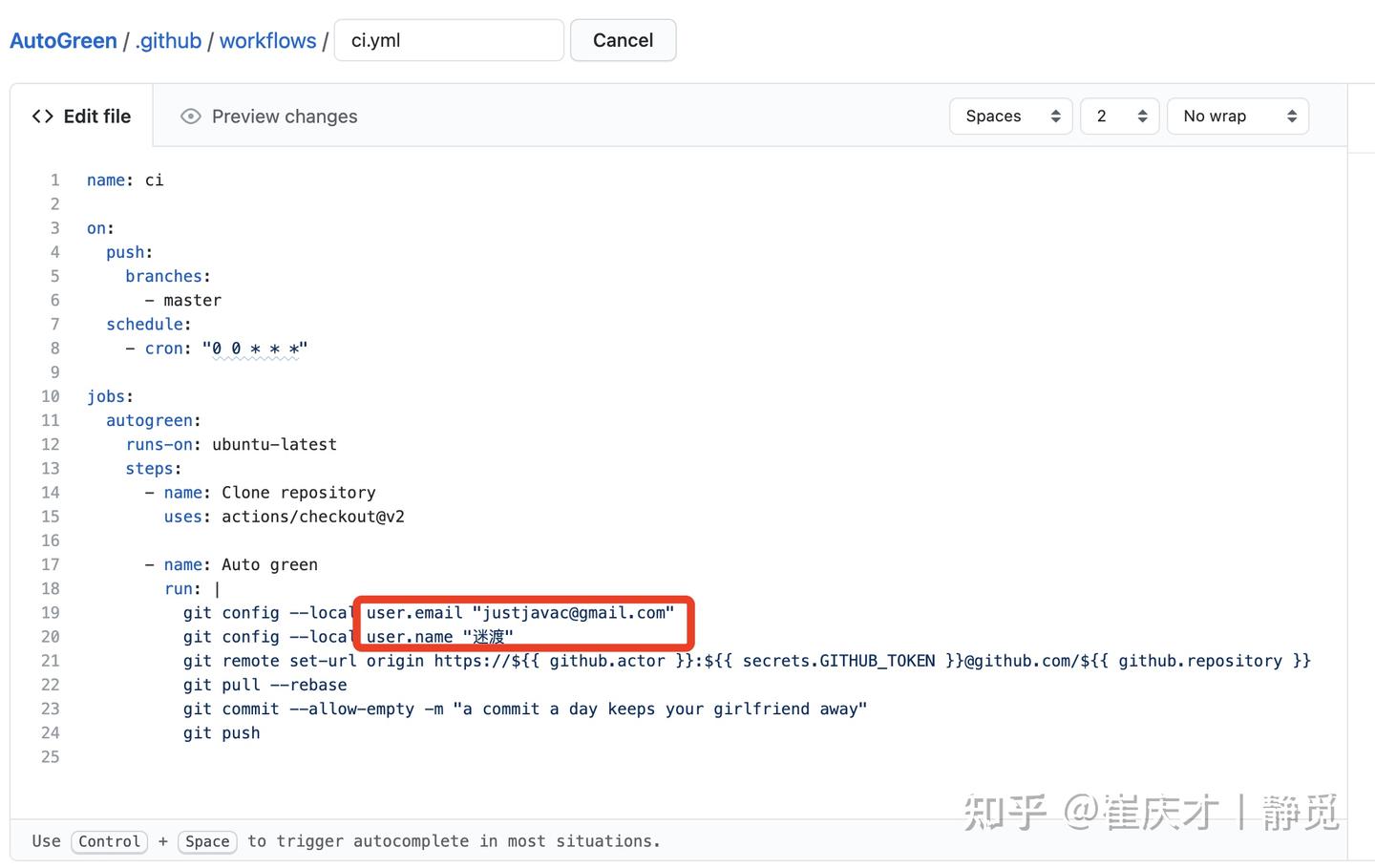Click the stepper arrows on the No wrap selector

[1293, 116]
